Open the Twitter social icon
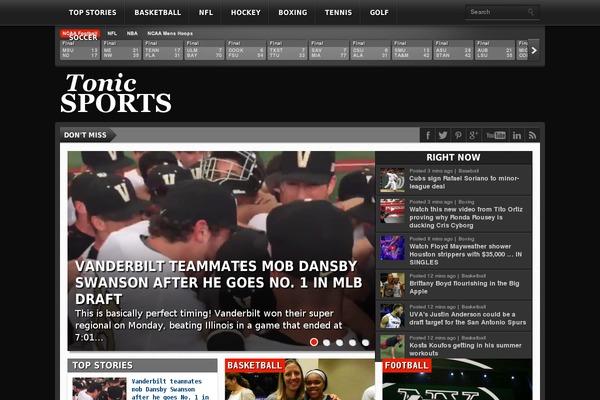Screen dimensions: 600x400 point(443,135)
